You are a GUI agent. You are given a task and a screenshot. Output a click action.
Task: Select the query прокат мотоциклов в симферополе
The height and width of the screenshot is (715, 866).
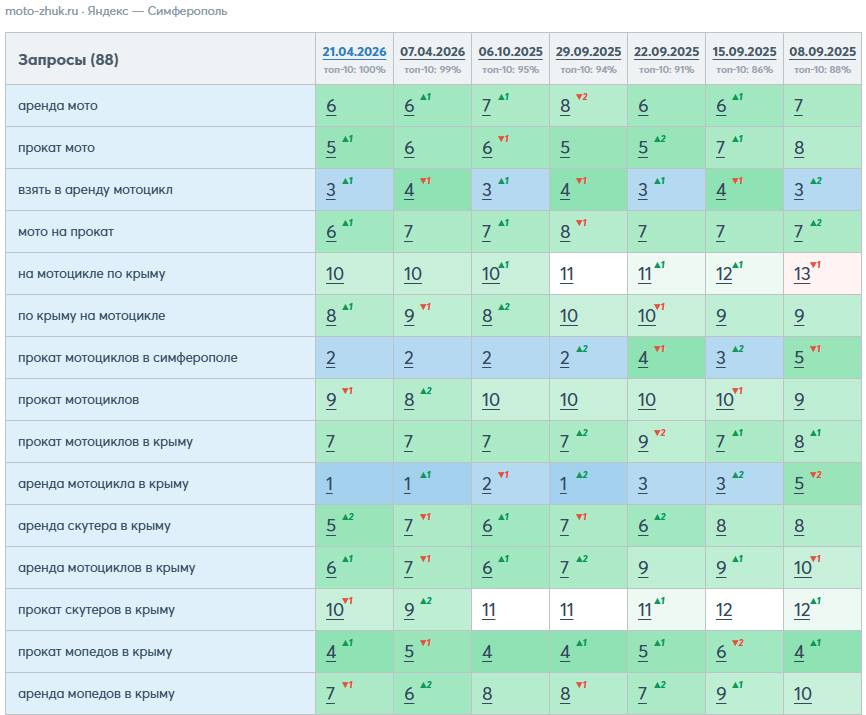[x=128, y=358]
